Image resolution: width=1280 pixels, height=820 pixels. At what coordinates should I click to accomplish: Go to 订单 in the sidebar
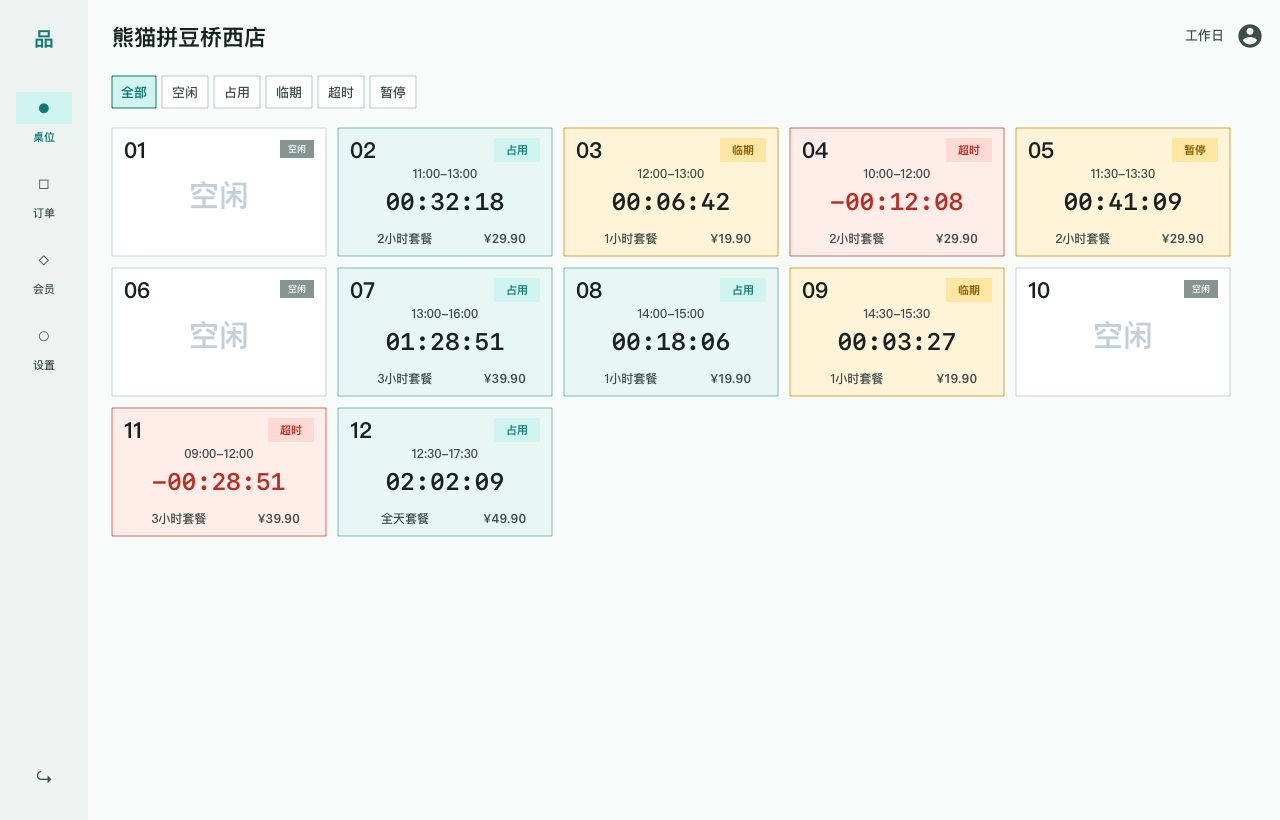(44, 196)
